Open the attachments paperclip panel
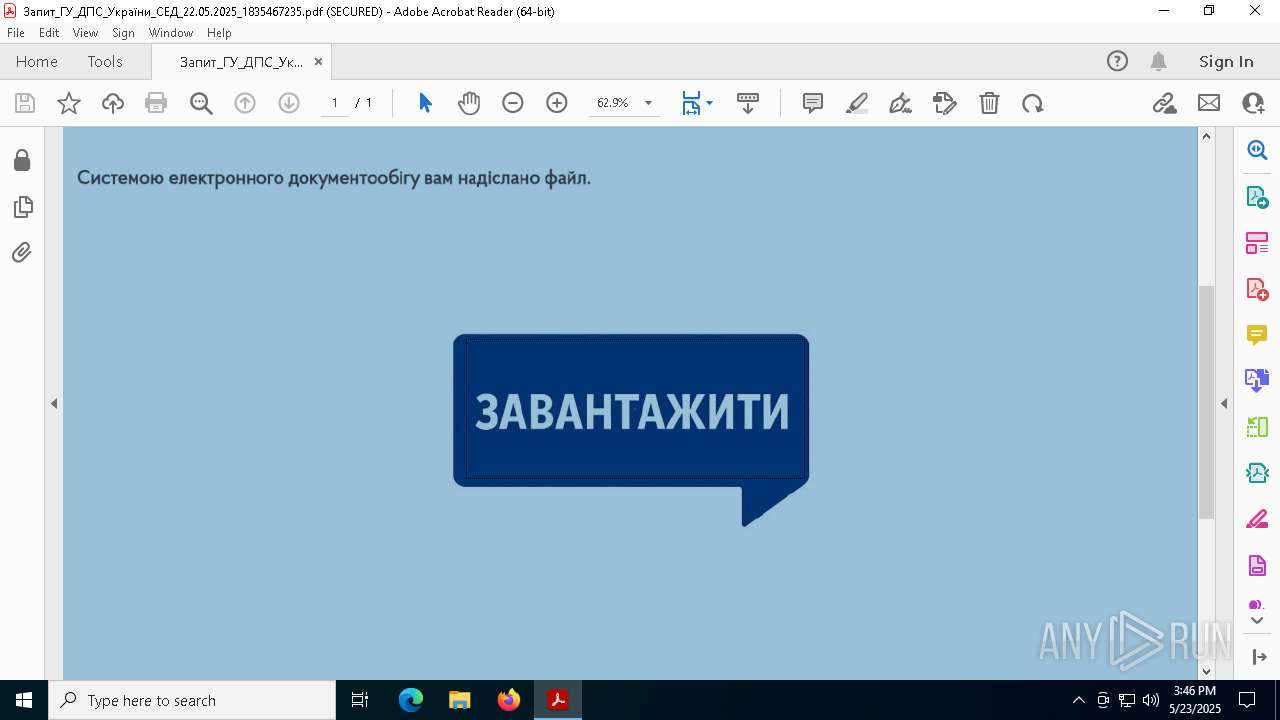Viewport: 1280px width, 720px height. [22, 253]
